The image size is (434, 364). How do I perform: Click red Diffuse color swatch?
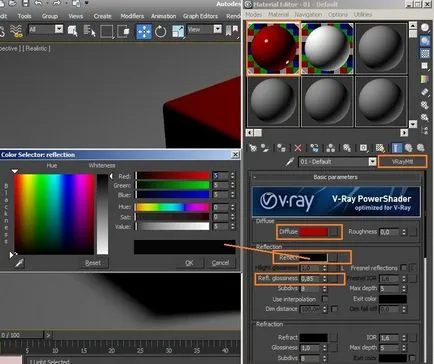click(313, 232)
